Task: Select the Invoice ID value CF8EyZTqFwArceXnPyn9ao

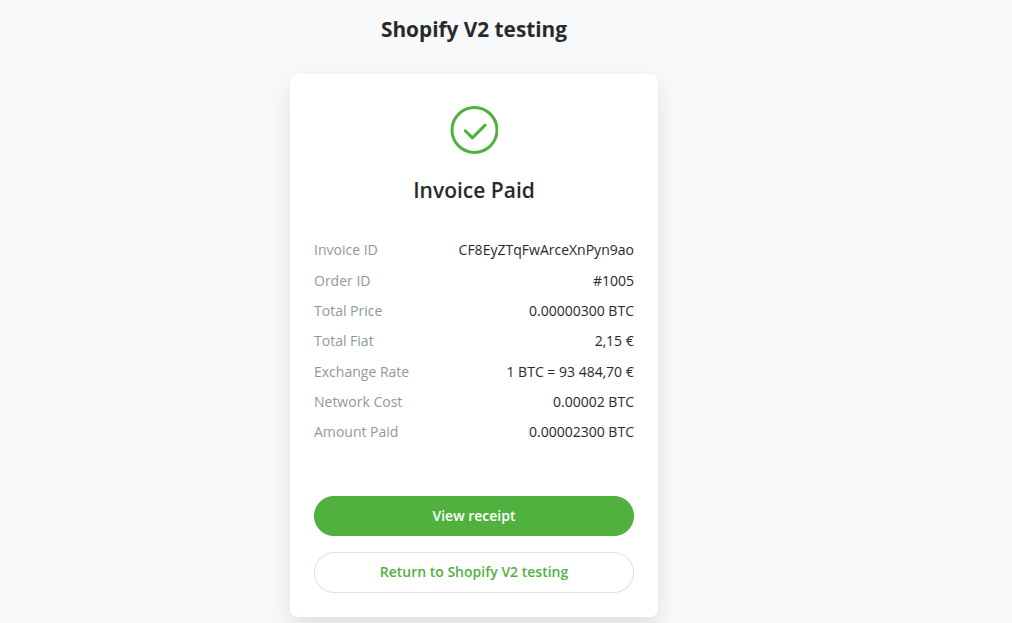Action: coord(546,250)
